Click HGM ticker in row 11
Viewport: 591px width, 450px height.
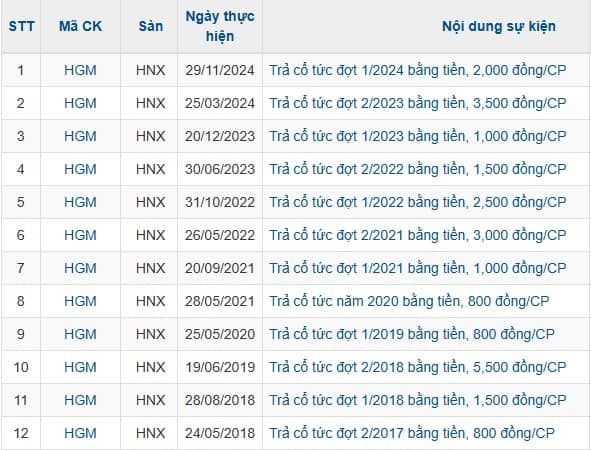80,400
